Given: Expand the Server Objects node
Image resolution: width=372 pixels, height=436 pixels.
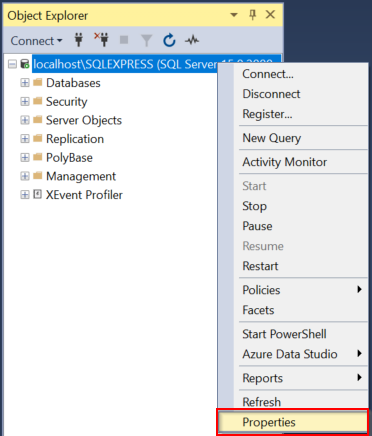Looking at the screenshot, I should (25, 120).
